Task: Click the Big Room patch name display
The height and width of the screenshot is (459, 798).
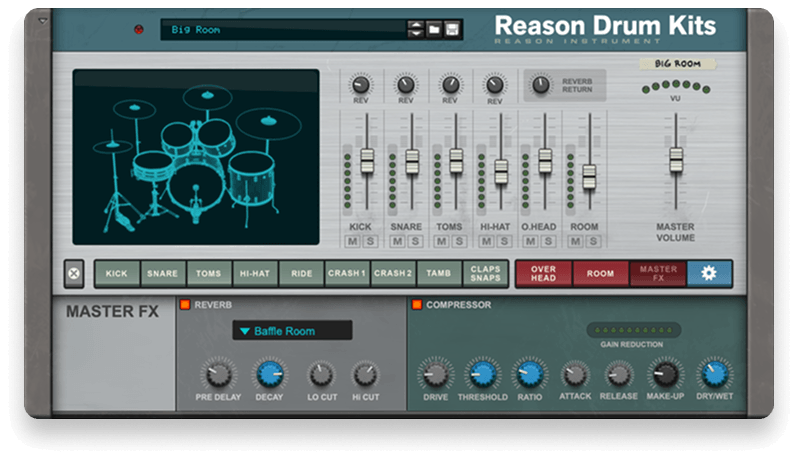Action: point(284,30)
